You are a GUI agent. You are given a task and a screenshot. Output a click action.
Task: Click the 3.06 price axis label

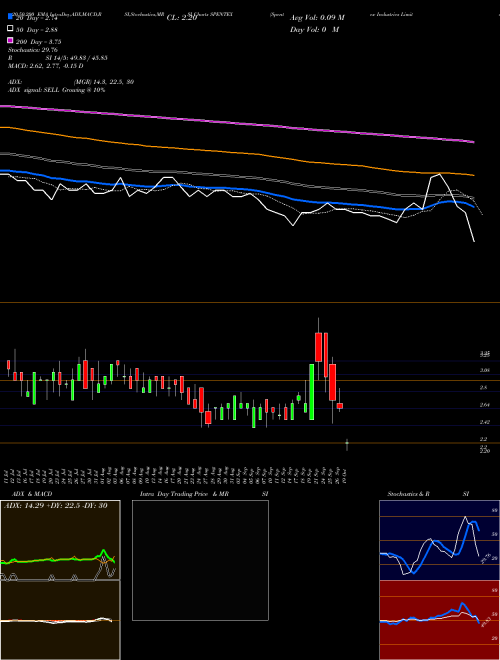click(484, 370)
